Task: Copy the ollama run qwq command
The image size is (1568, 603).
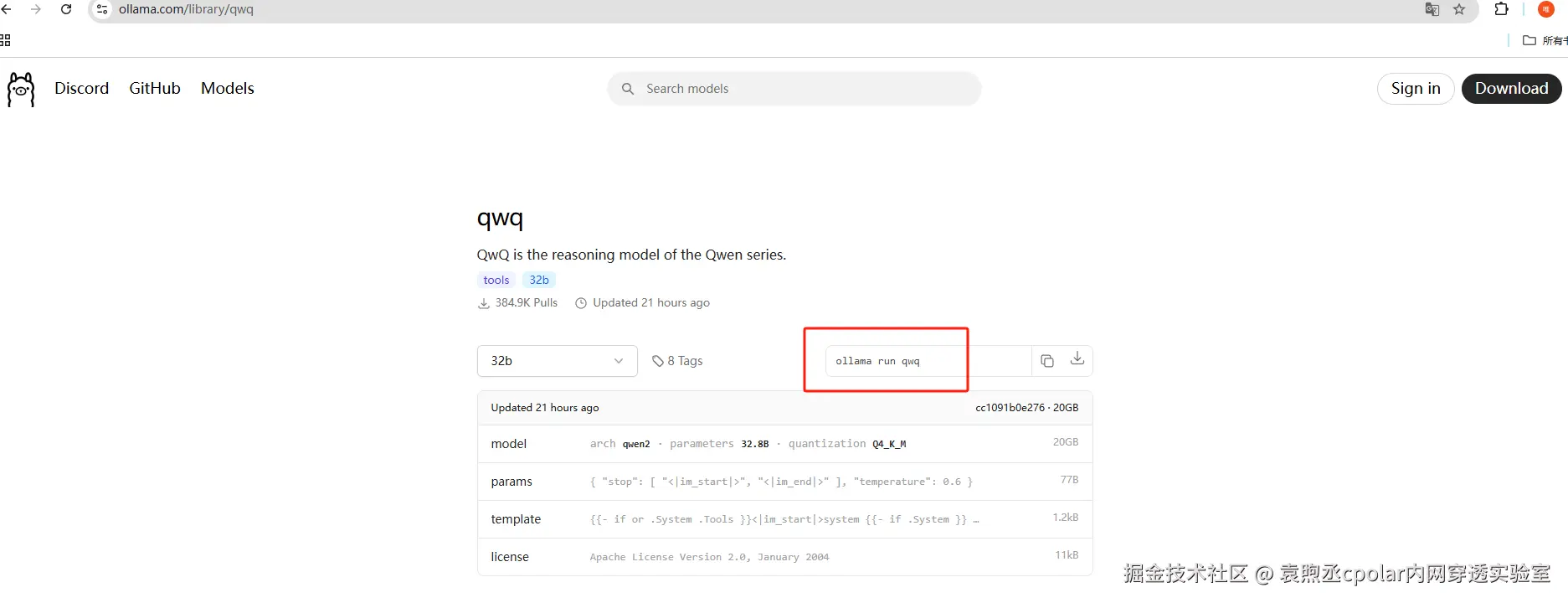Action: point(1047,361)
